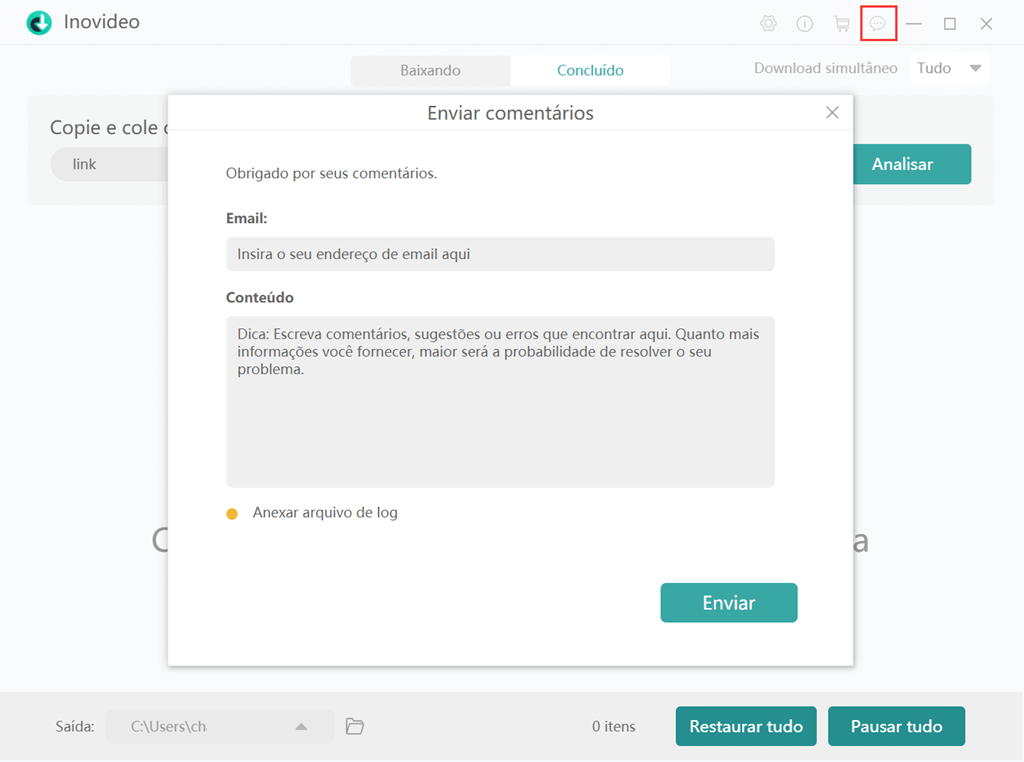
Task: Click the Inovideo logo icon
Action: pyautogui.click(x=39, y=23)
